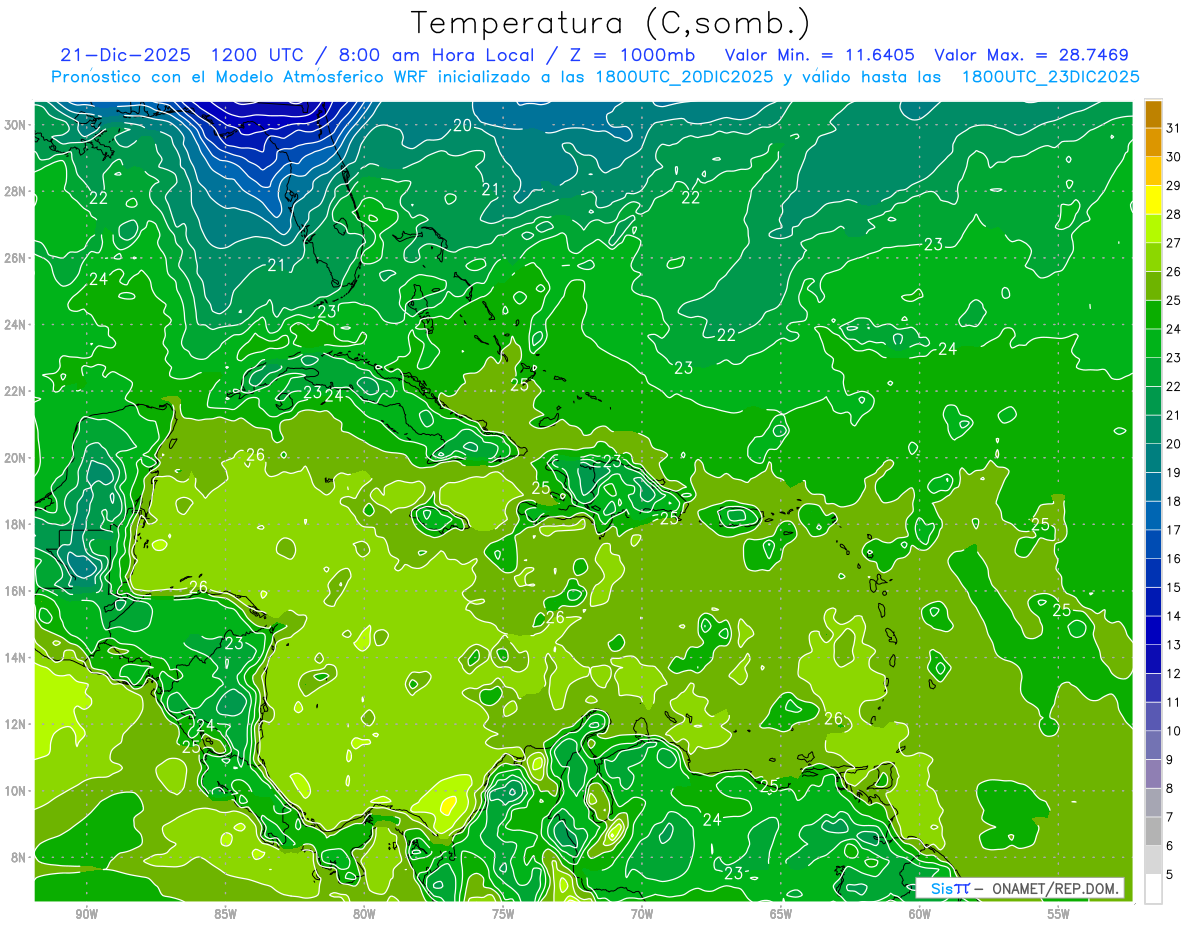Click the '28N' latitude axis label
Screen dimensions: 1200x927
(17, 191)
